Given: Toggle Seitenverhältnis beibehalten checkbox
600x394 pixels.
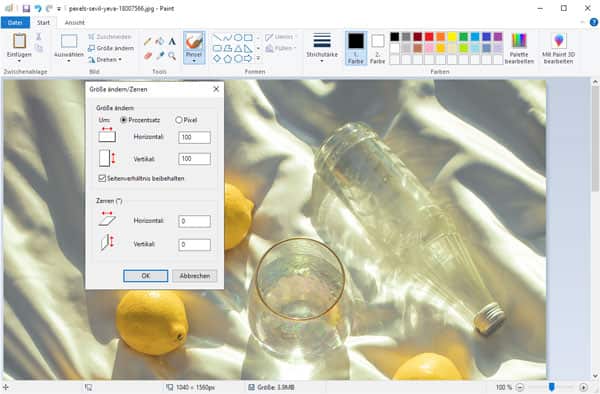Looking at the screenshot, I should tap(102, 178).
